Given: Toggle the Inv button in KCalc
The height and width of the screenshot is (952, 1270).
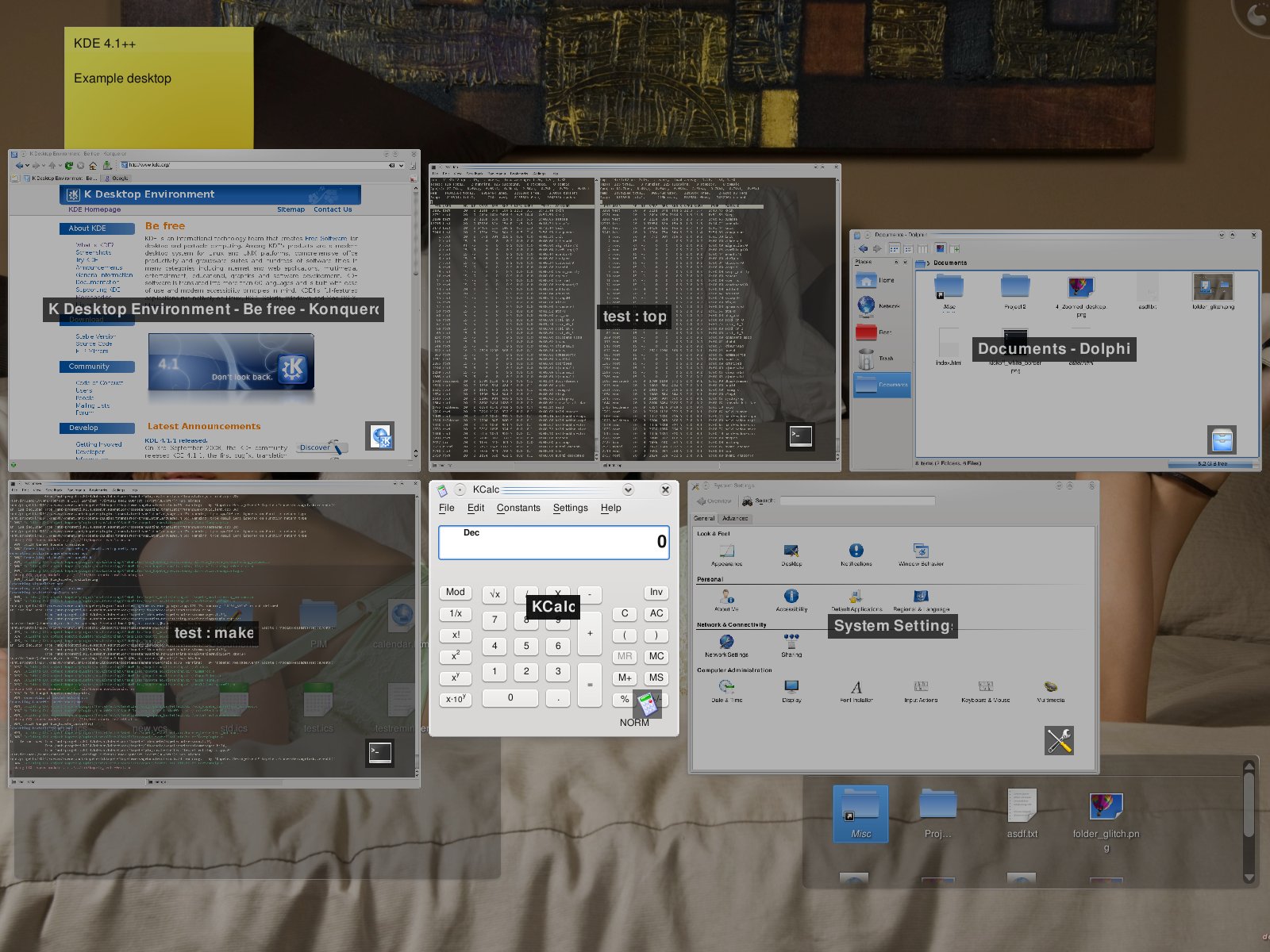Looking at the screenshot, I should point(656,593).
